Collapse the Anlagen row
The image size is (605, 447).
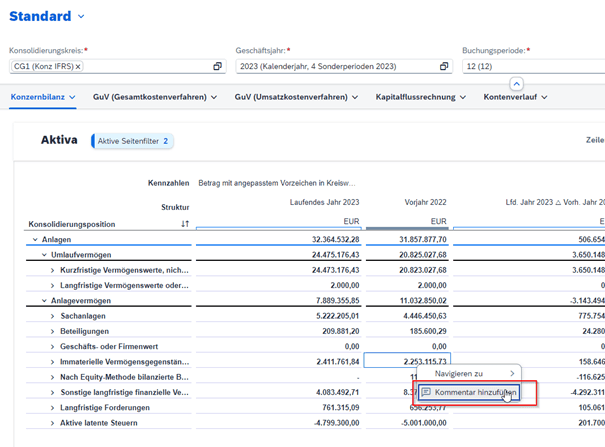tap(35, 240)
